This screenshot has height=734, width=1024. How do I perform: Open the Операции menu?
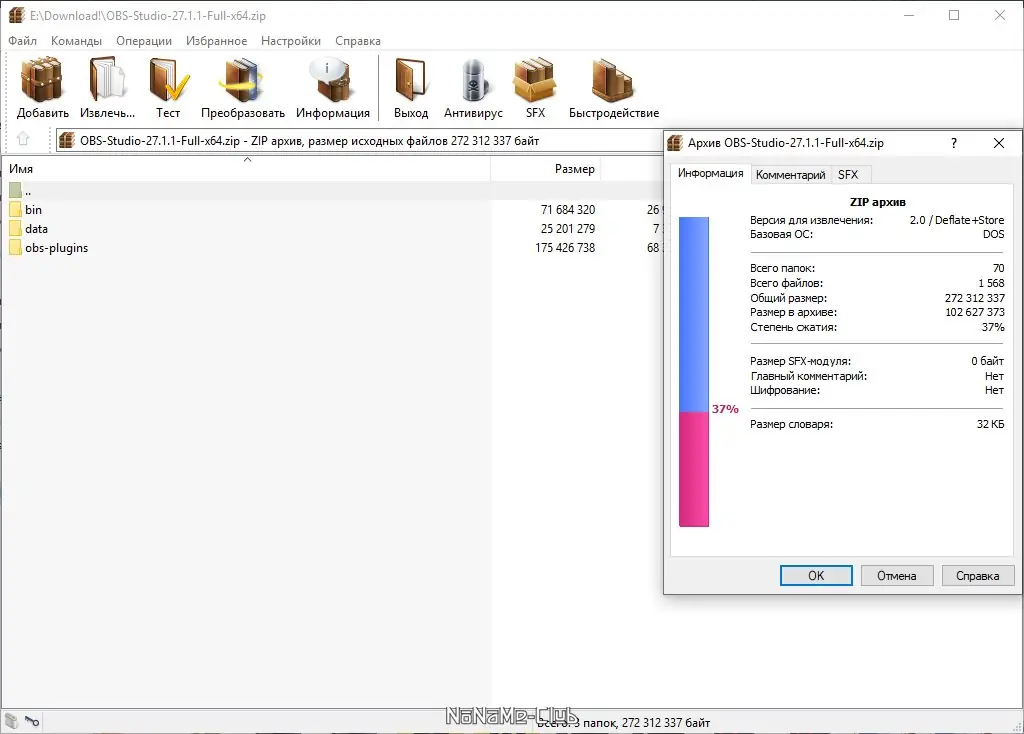coord(144,40)
